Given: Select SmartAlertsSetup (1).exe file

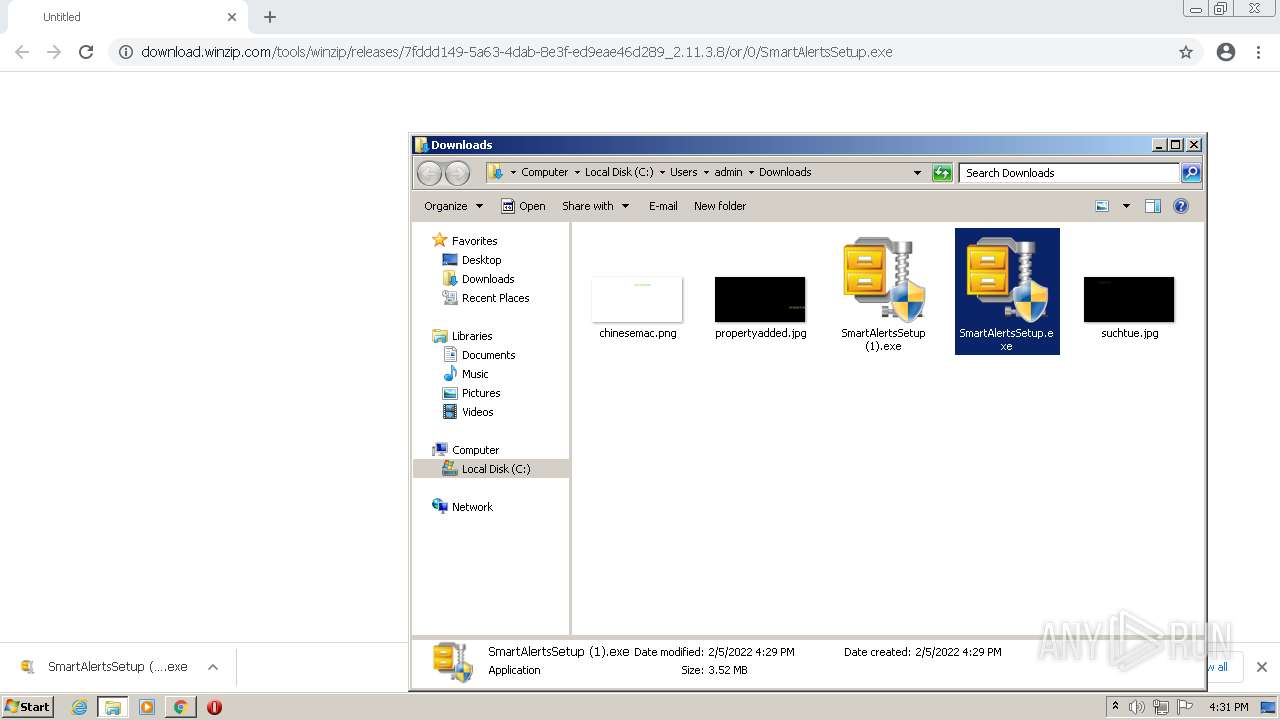Looking at the screenshot, I should click(883, 293).
